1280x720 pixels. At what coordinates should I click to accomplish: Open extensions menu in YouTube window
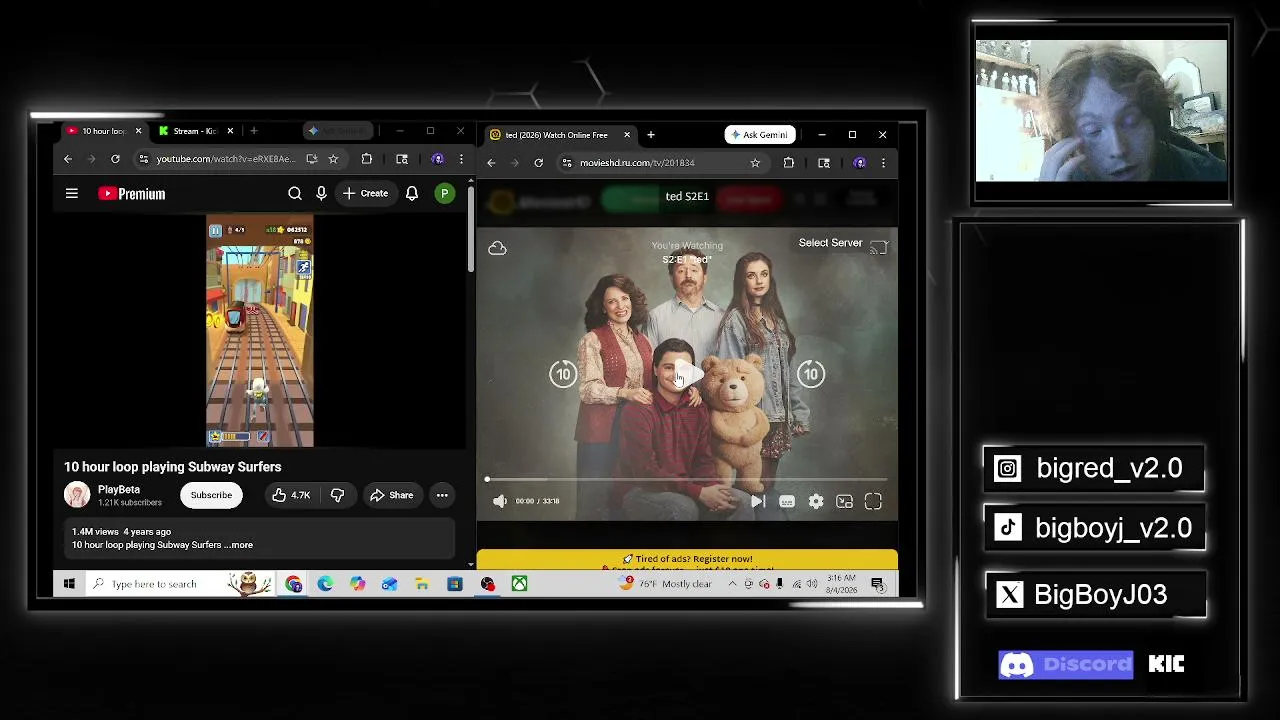coord(366,159)
